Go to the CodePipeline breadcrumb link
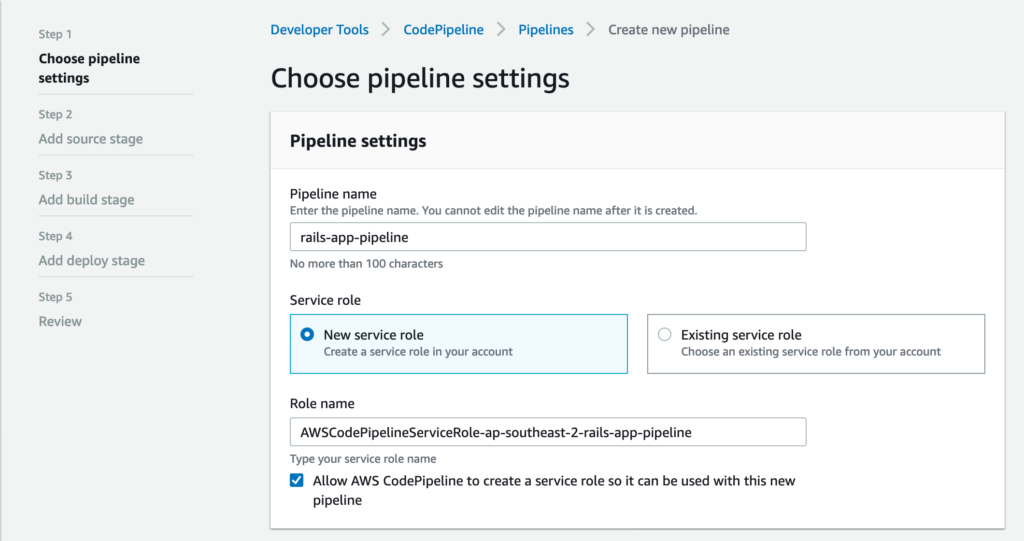 (443, 29)
